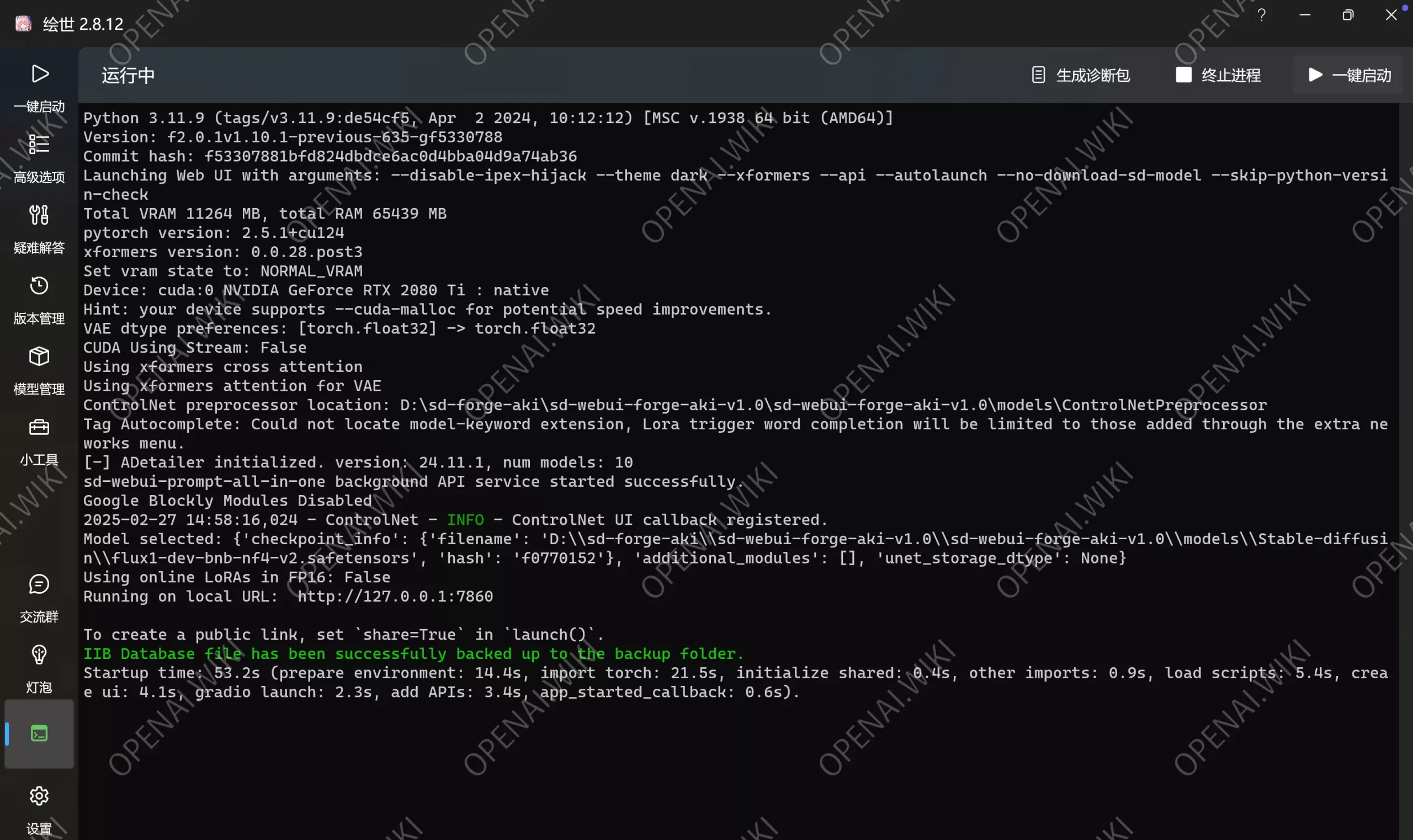Click the 'Python 3.11.9' first log line
Viewport: 1413px width, 840px height.
coord(488,118)
